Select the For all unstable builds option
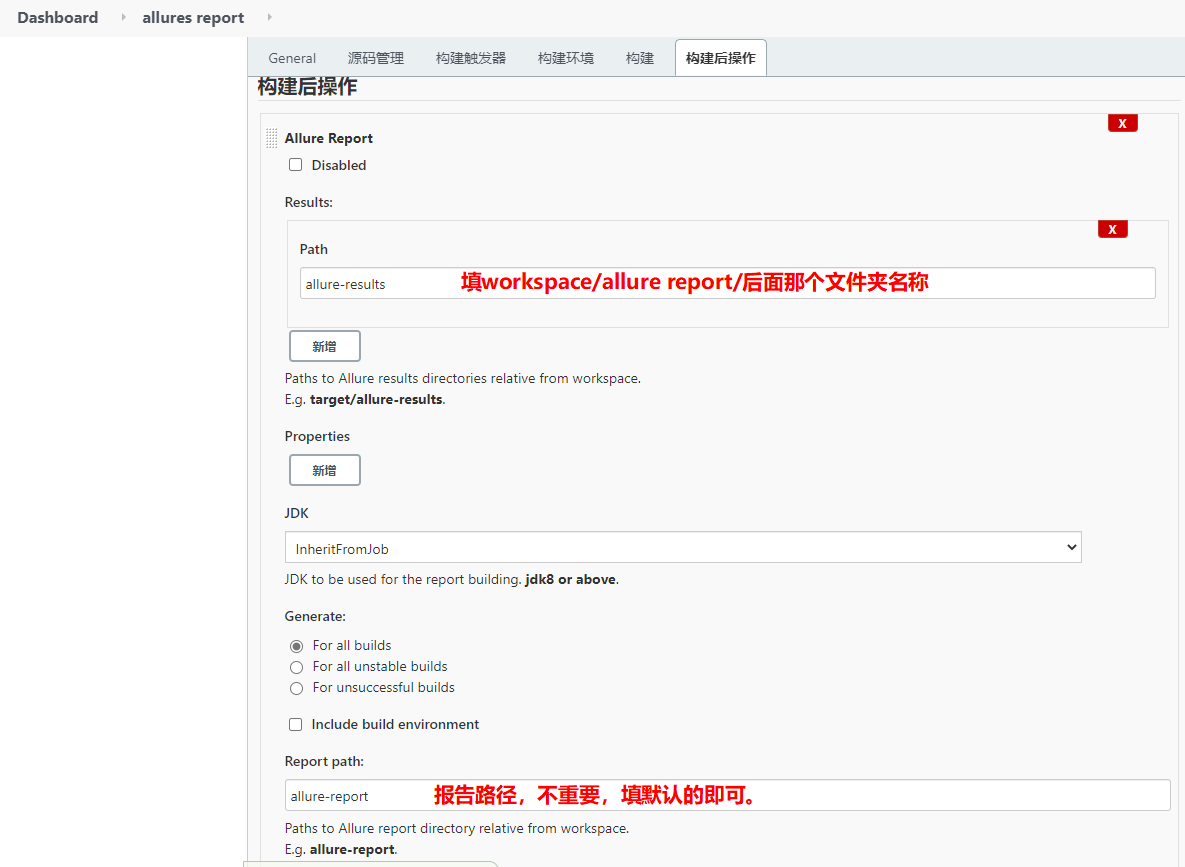This screenshot has width=1185, height=867. (296, 667)
